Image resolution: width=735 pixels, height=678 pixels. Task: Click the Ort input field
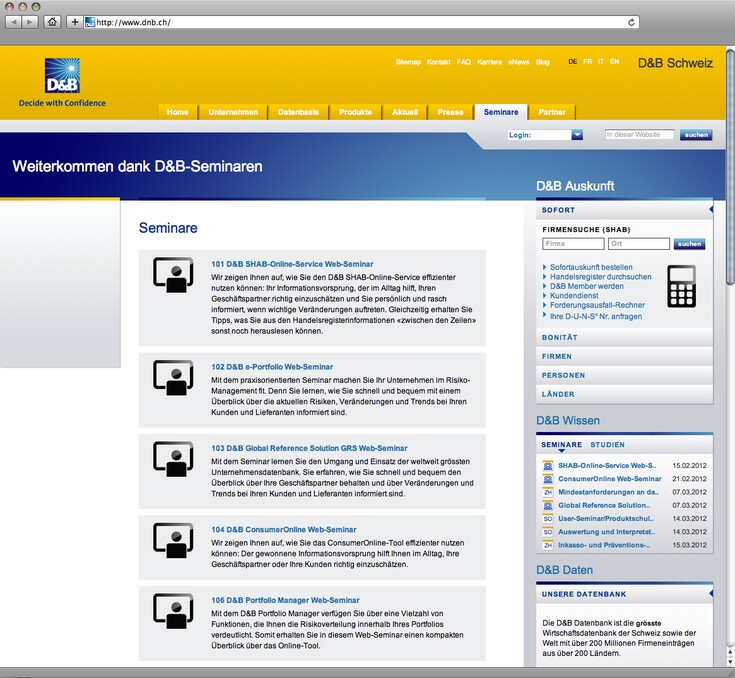638,244
